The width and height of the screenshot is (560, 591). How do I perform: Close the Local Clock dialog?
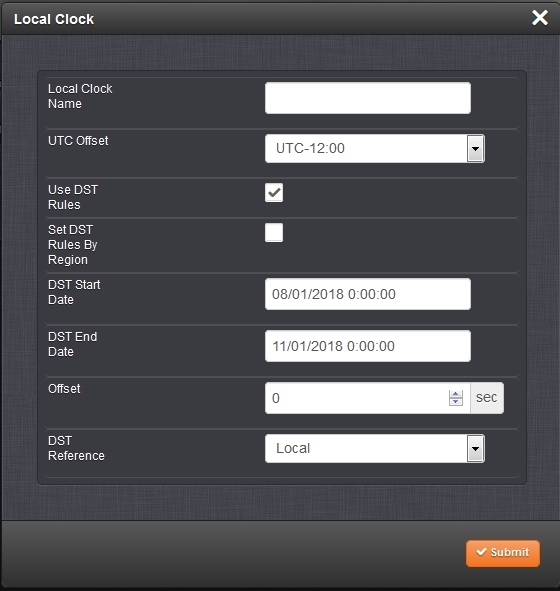(x=540, y=18)
